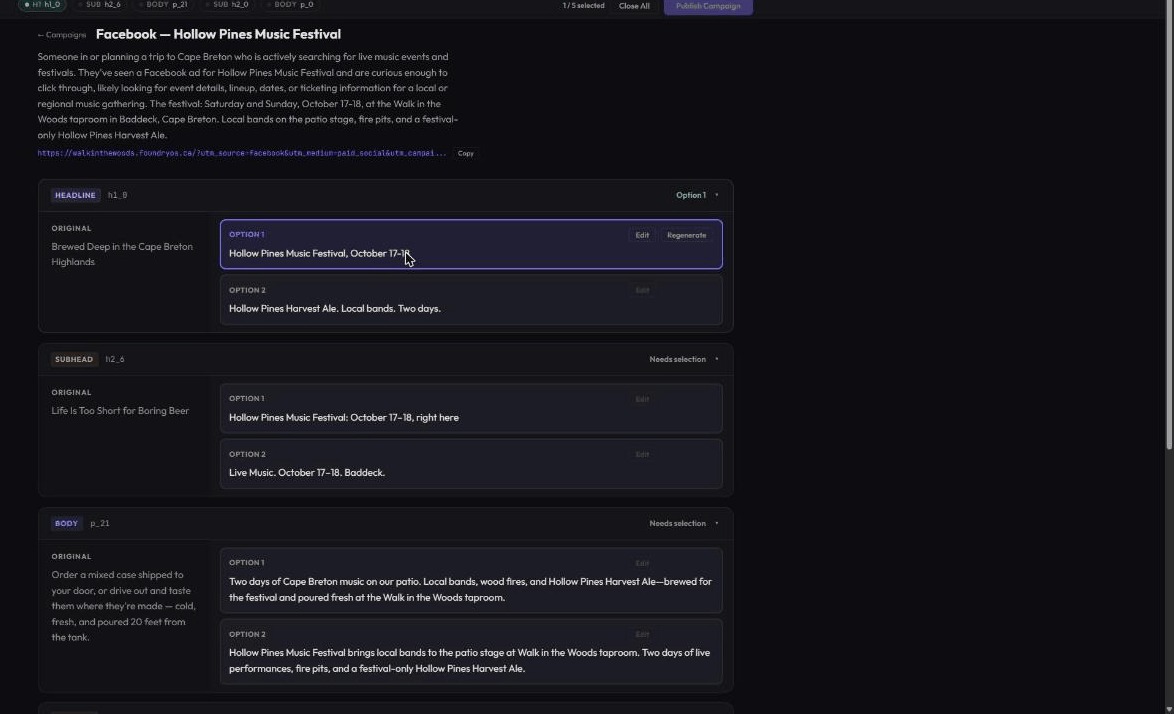The width and height of the screenshot is (1174, 714).
Task: Open Body Needs selection dropdown
Action: coord(684,523)
